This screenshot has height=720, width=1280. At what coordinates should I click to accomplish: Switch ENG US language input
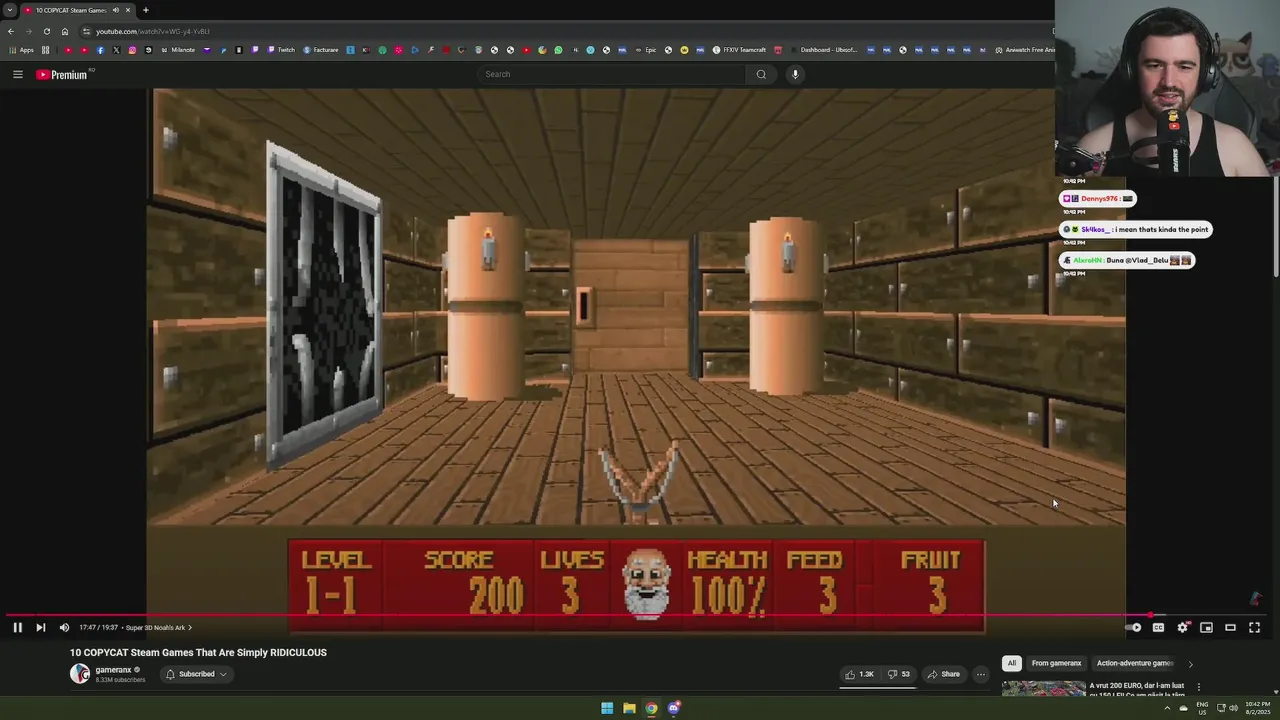[x=1202, y=708]
